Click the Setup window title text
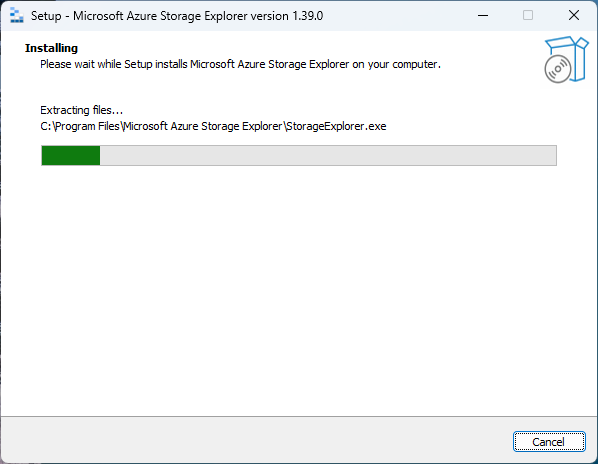This screenshot has height=464, width=598. click(177, 16)
